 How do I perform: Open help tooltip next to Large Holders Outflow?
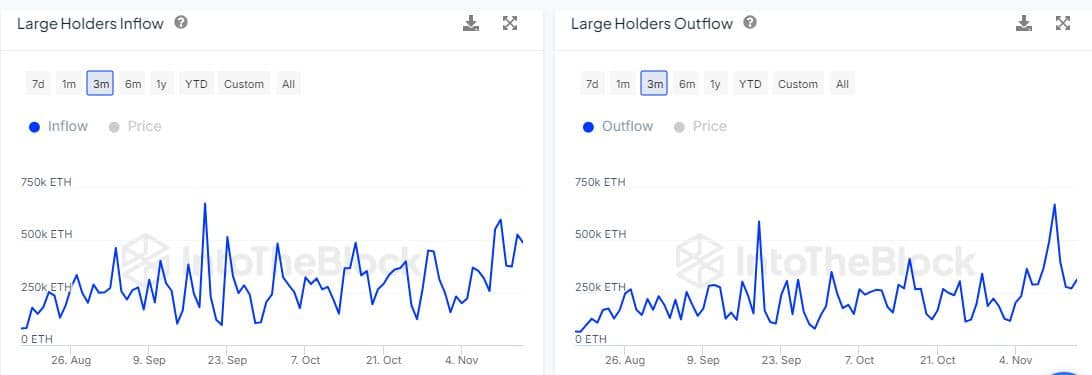click(750, 22)
